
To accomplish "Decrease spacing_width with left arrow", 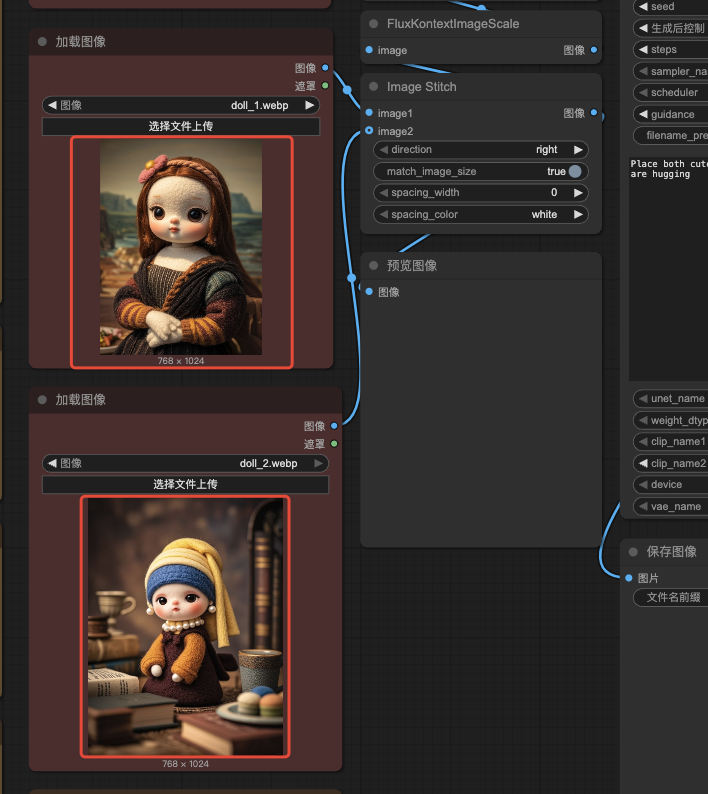I will [383, 193].
